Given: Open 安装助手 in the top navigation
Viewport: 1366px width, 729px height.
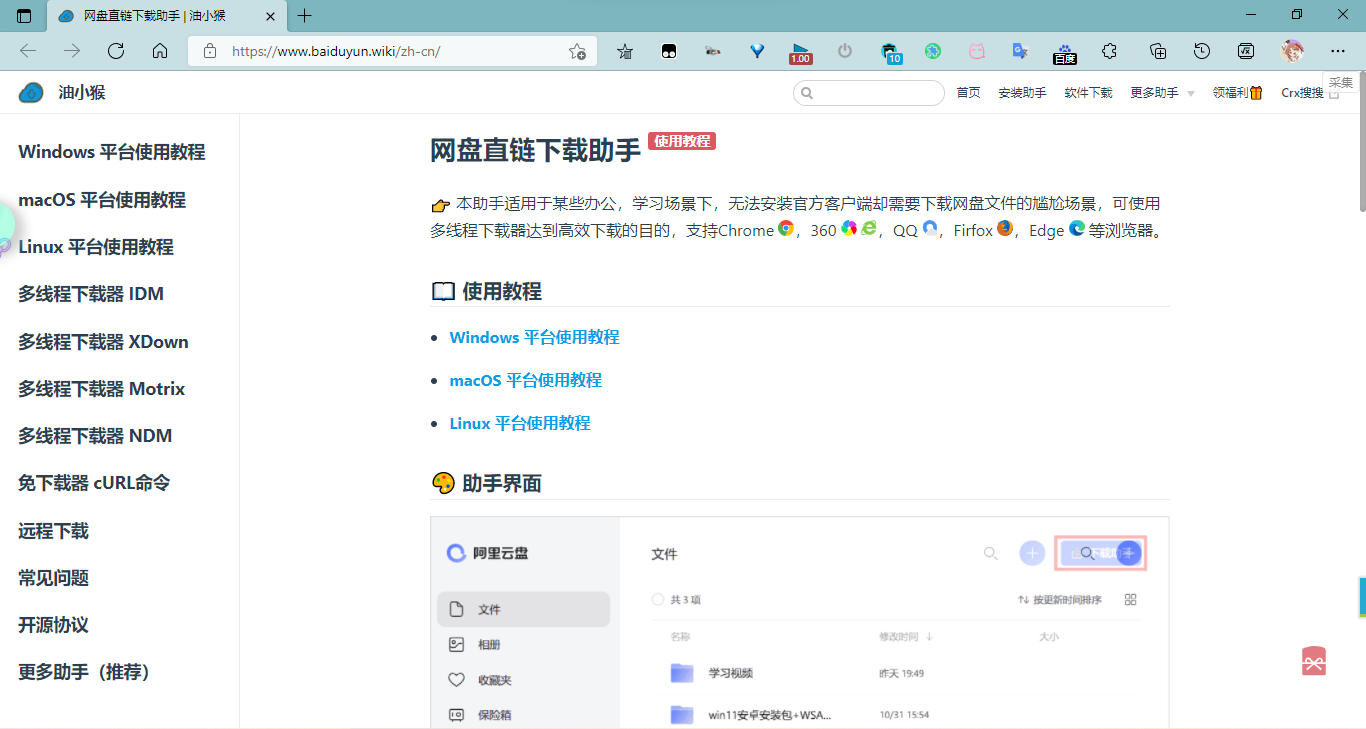Looking at the screenshot, I should coord(1022,93).
